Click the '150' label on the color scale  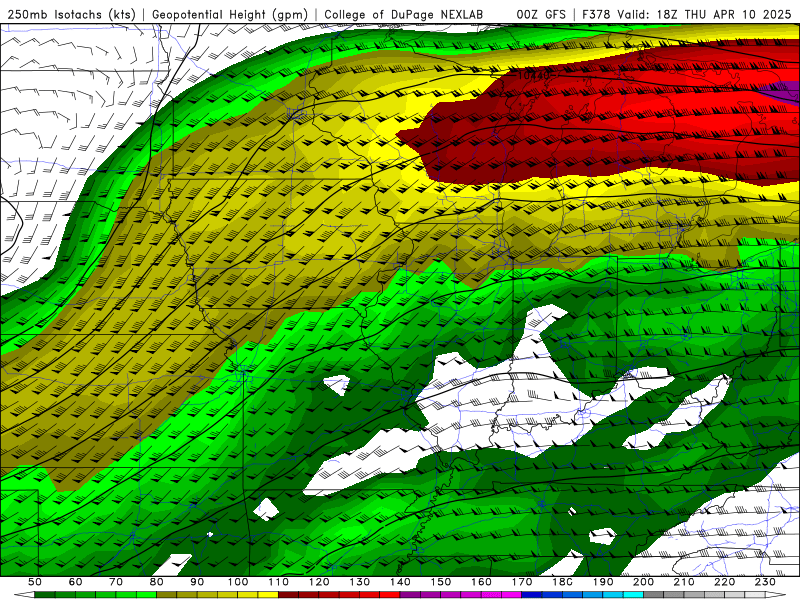pos(441,582)
